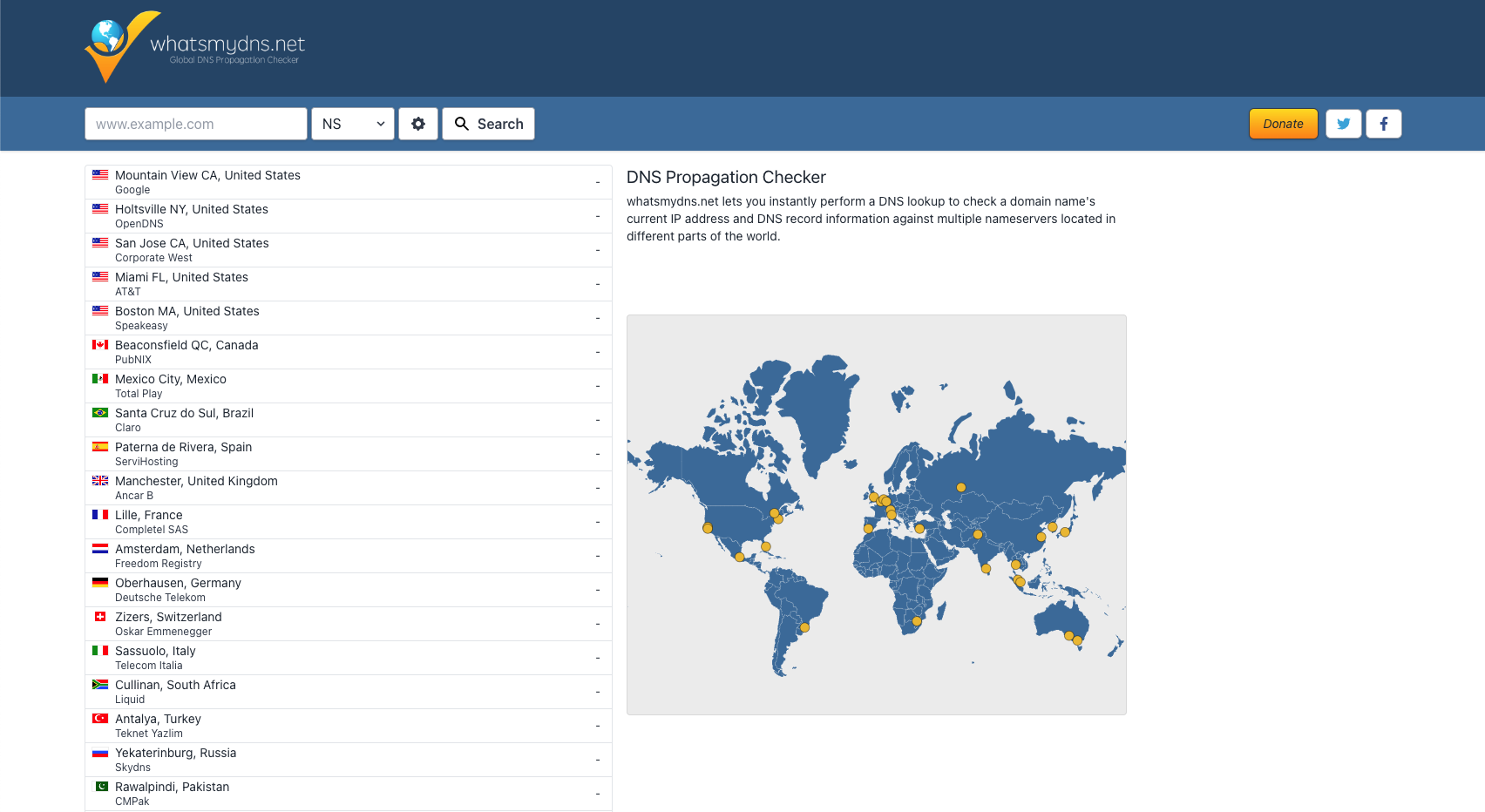This screenshot has height=812, width=1485.
Task: Click the Canada flag icon
Action: tap(100, 345)
